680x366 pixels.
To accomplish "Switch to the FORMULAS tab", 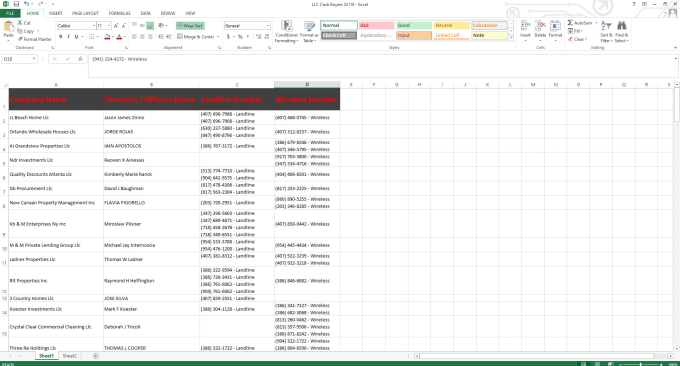I will (119, 13).
